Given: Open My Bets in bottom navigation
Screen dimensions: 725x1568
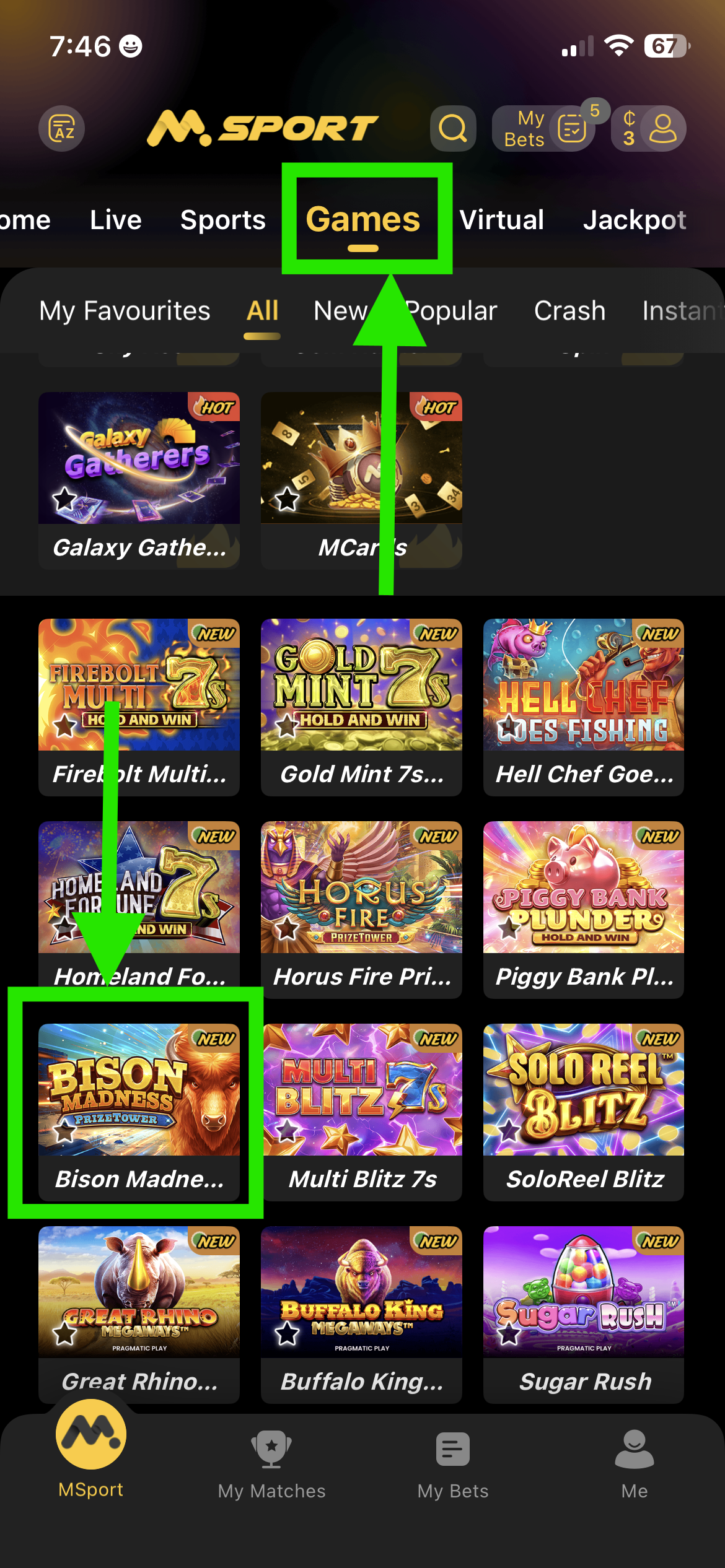Looking at the screenshot, I should pos(453,1465).
